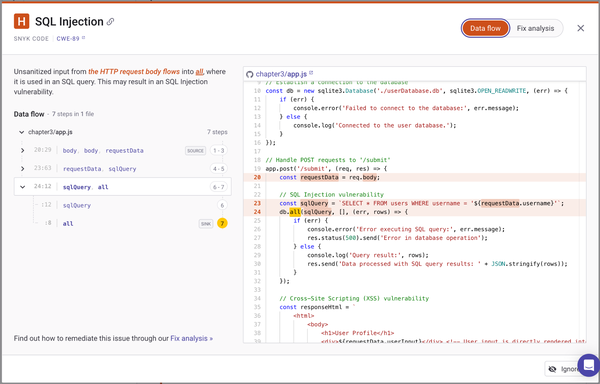Click the eye-slash icon on Ignore button
The image size is (600, 384).
click(x=552, y=369)
